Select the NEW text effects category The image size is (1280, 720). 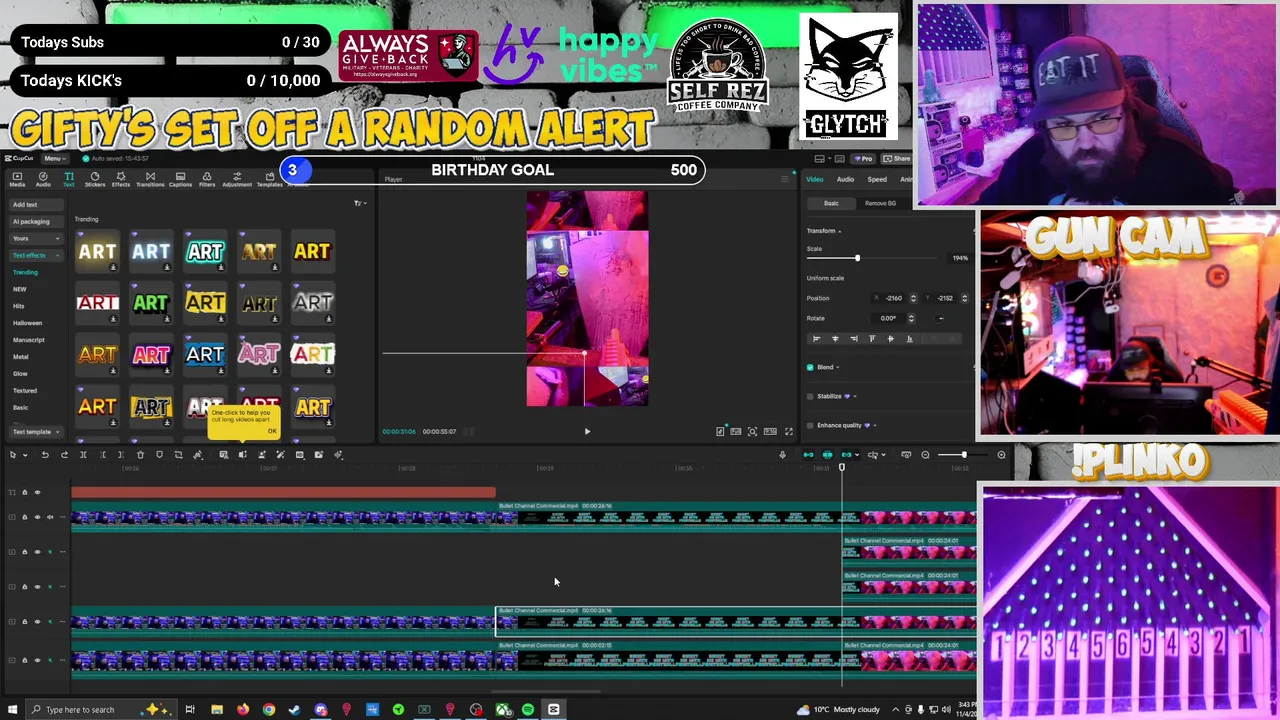tap(19, 289)
